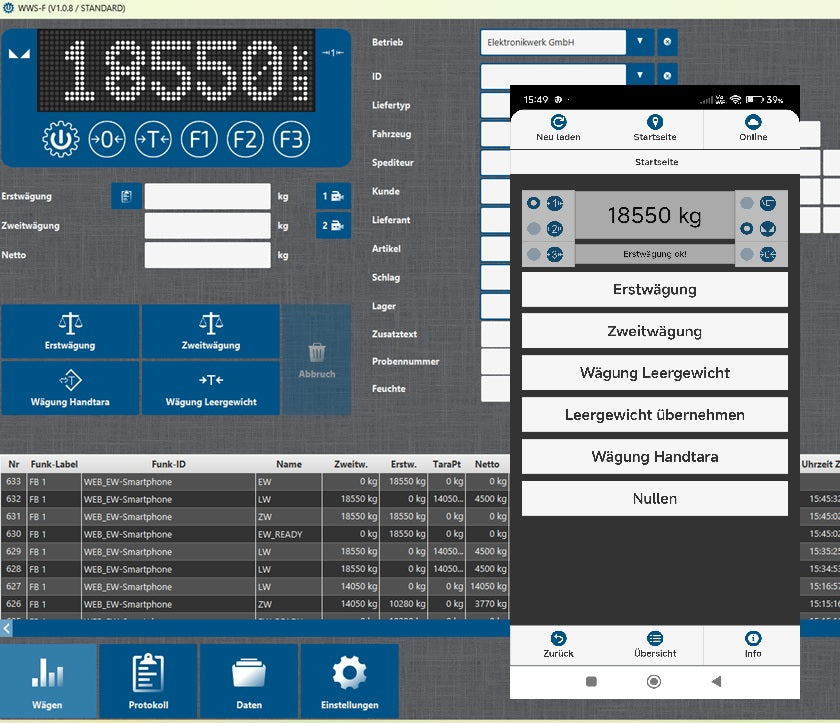This screenshot has width=840, height=723.
Task: Click camera 2 icon next to Zweitwägung
Action: [x=333, y=226]
